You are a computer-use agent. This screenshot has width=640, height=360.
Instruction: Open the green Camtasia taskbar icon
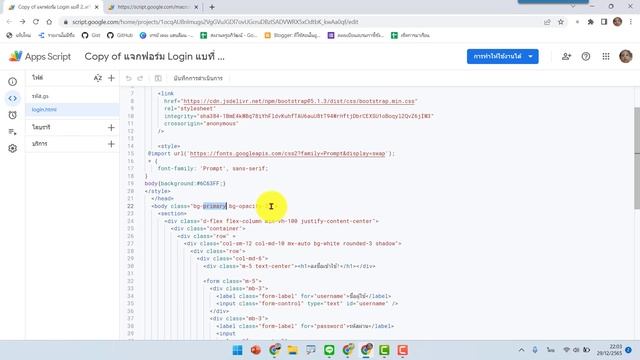click(x=384, y=350)
